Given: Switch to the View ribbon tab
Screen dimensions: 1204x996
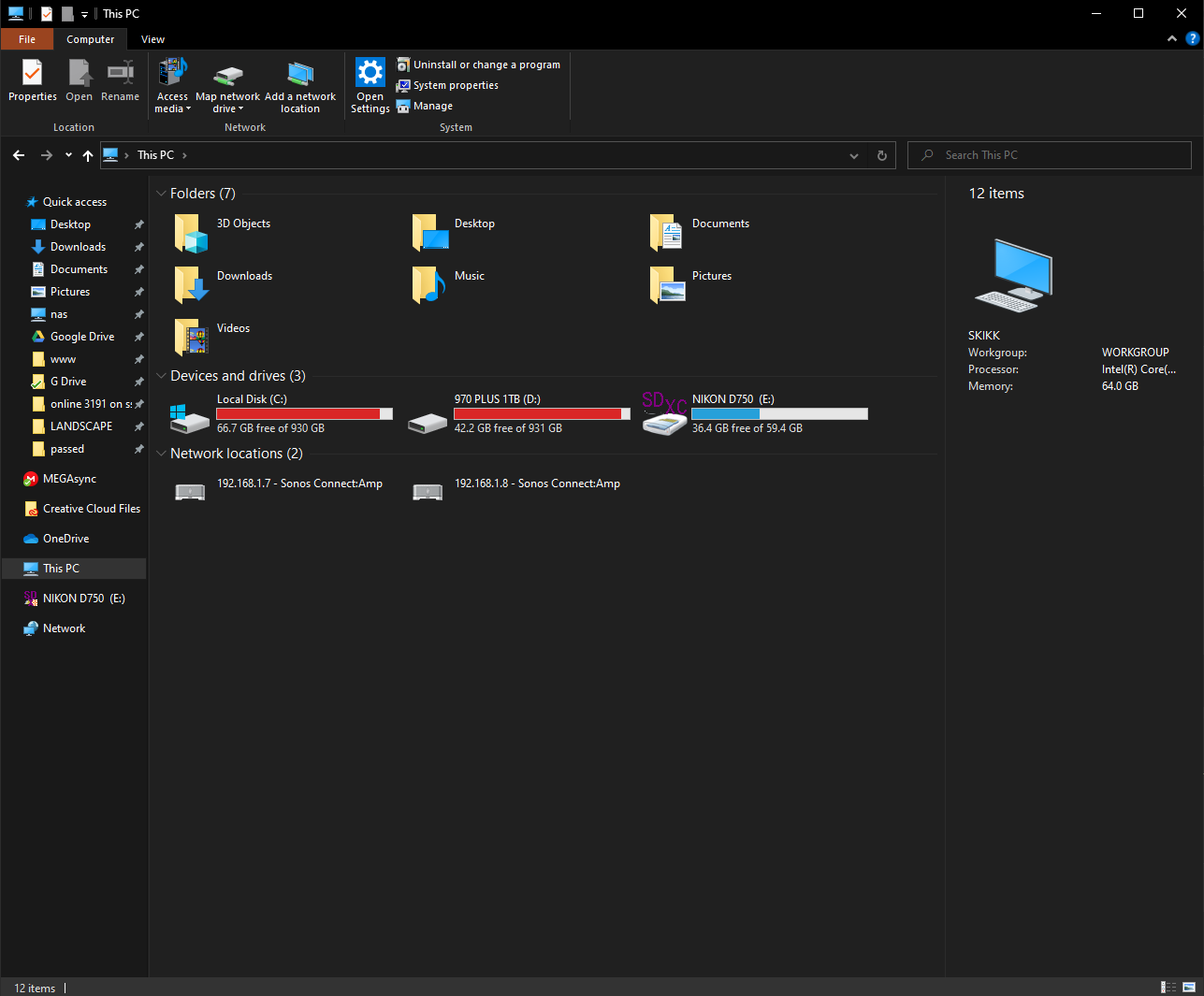Looking at the screenshot, I should 152,39.
